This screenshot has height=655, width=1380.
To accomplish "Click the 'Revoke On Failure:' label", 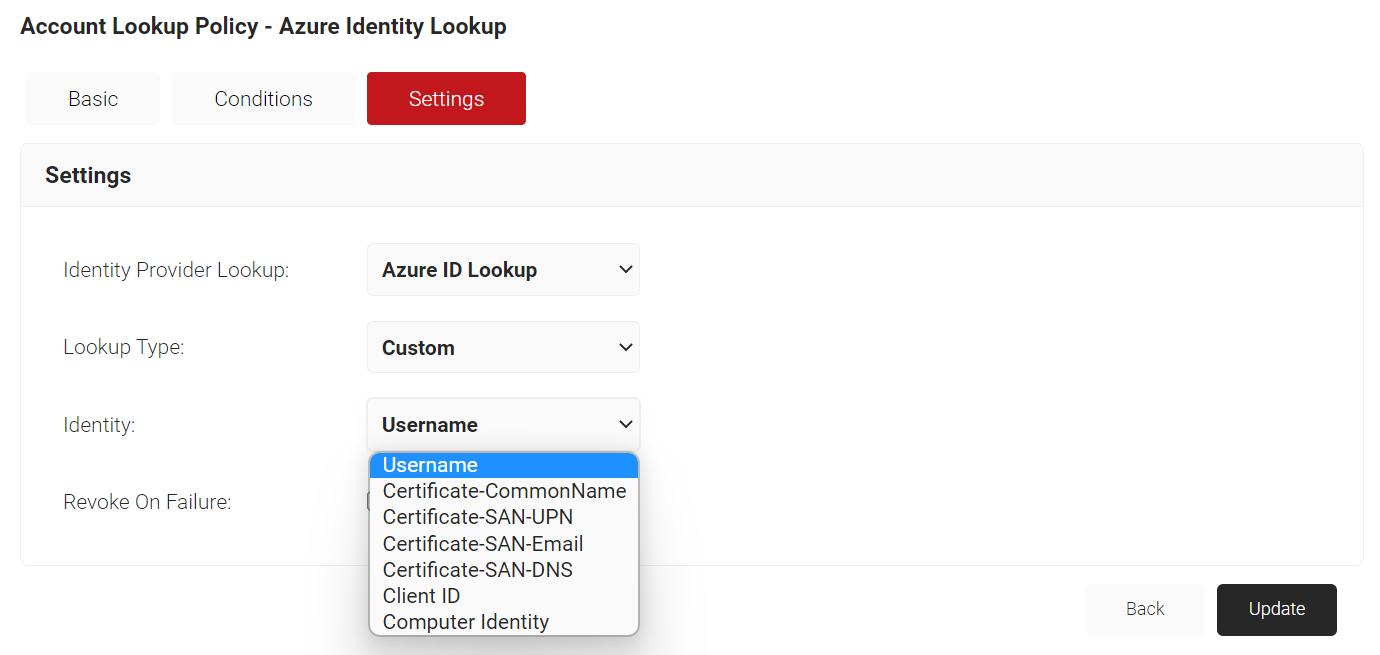I will [147, 502].
